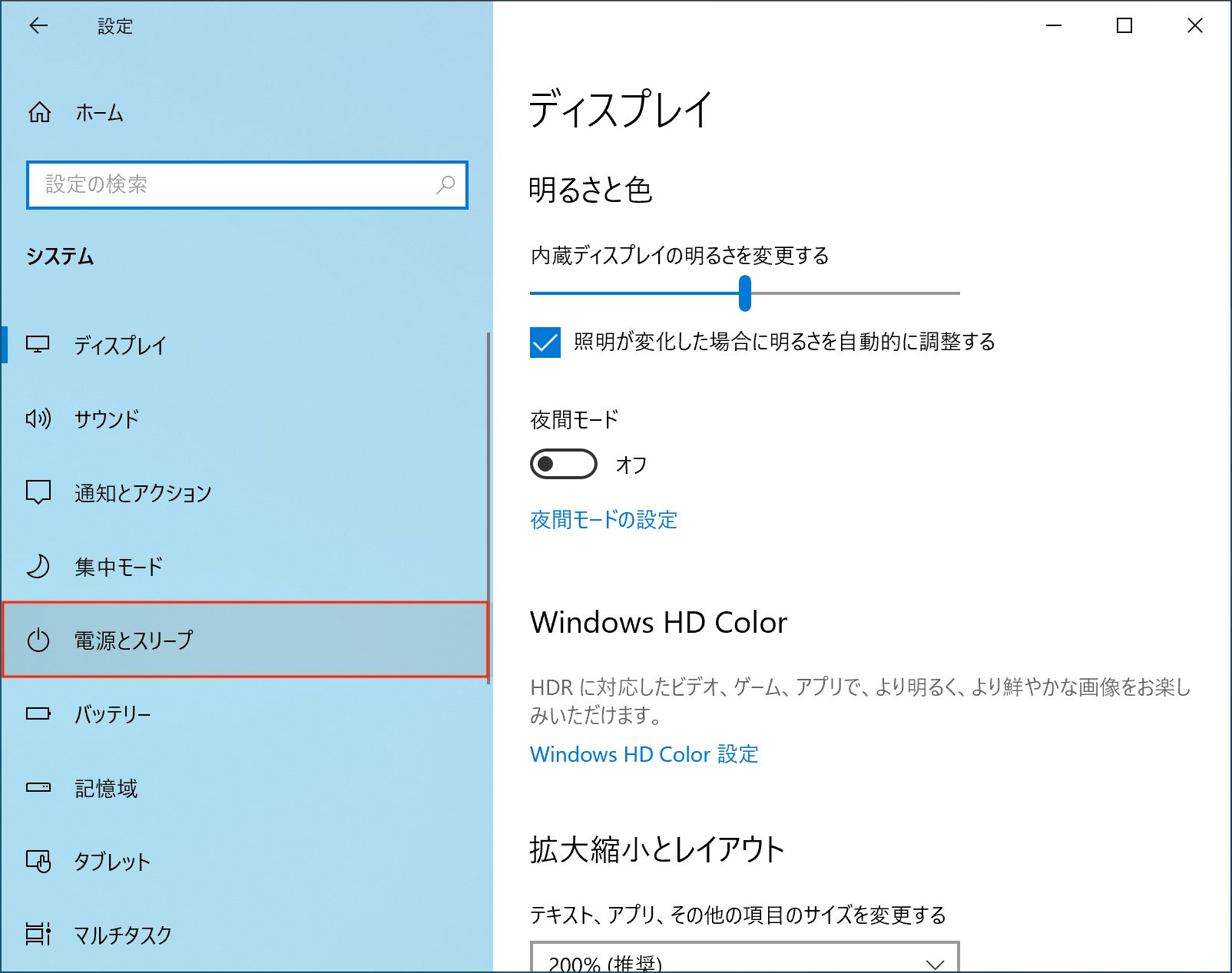Uncheck automatic brightness adjustment checkbox

[545, 343]
